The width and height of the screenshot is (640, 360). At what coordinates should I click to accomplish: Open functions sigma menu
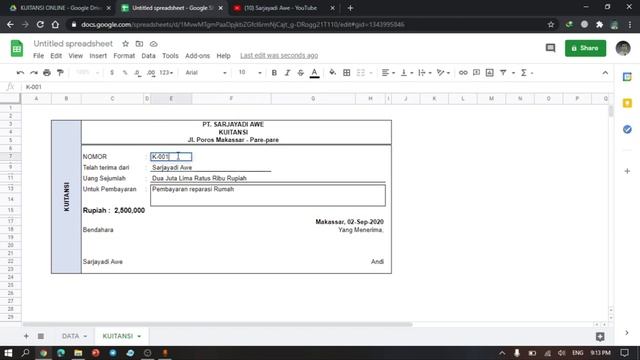[524, 73]
